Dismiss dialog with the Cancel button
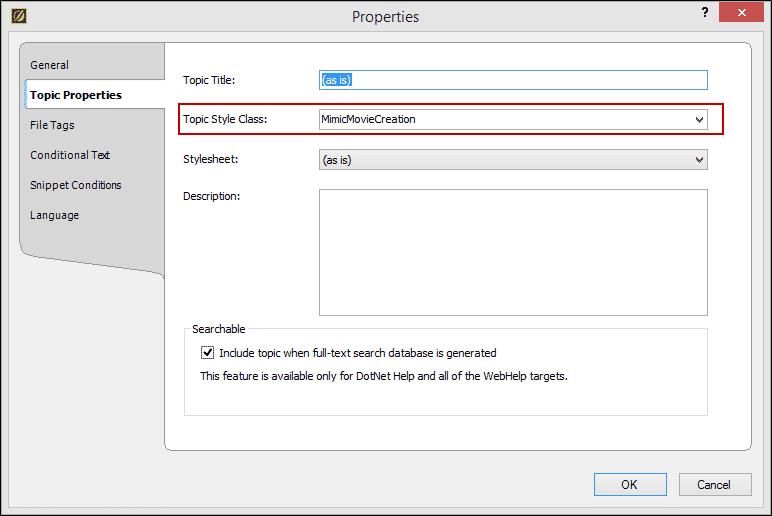 pyautogui.click(x=715, y=484)
